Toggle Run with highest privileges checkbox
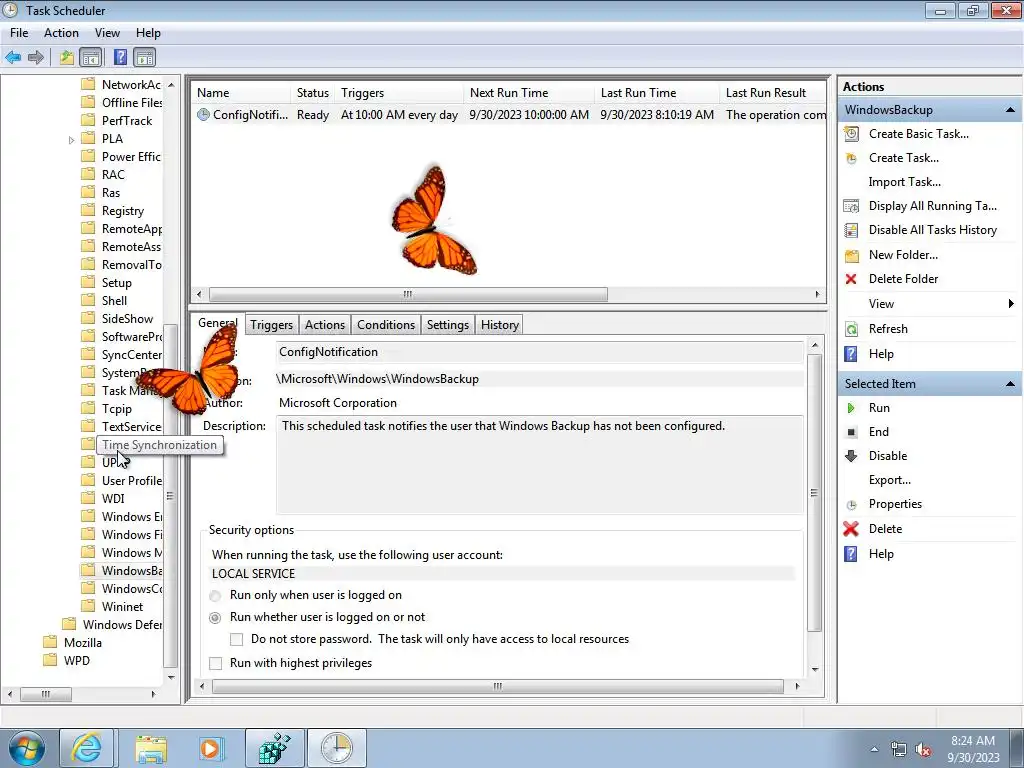Screen dimensions: 1024x768 pos(216,664)
